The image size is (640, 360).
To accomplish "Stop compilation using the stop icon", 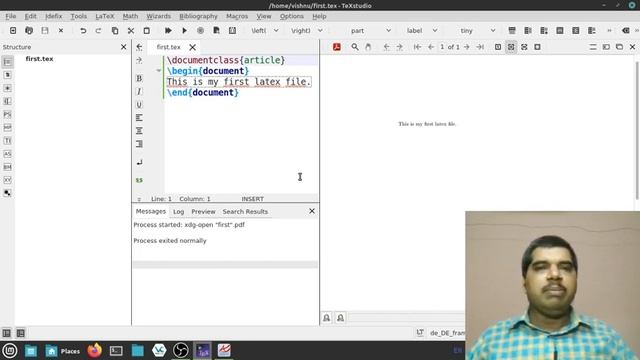I will click(200, 31).
